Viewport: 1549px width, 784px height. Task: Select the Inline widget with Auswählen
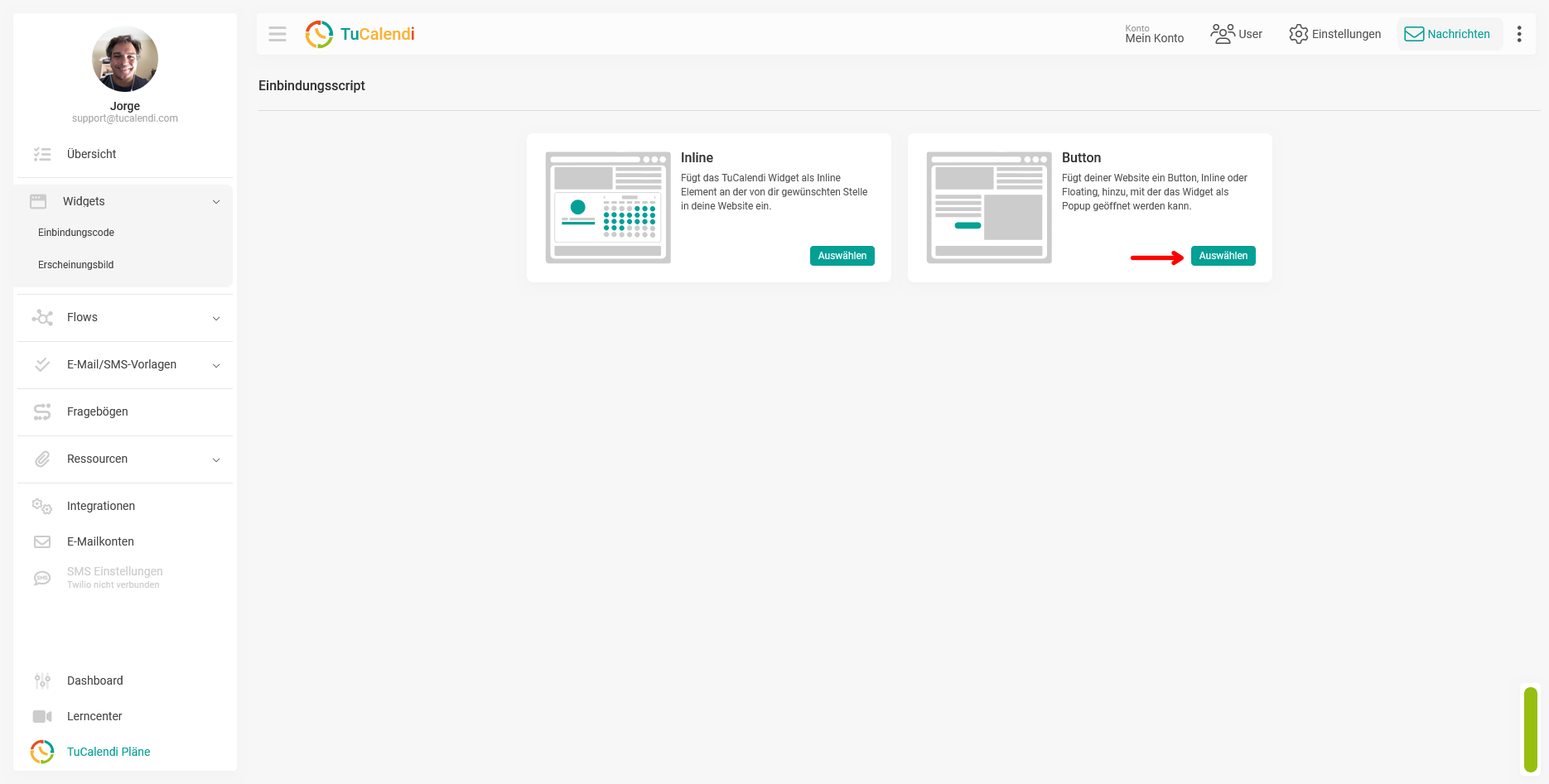pos(842,256)
